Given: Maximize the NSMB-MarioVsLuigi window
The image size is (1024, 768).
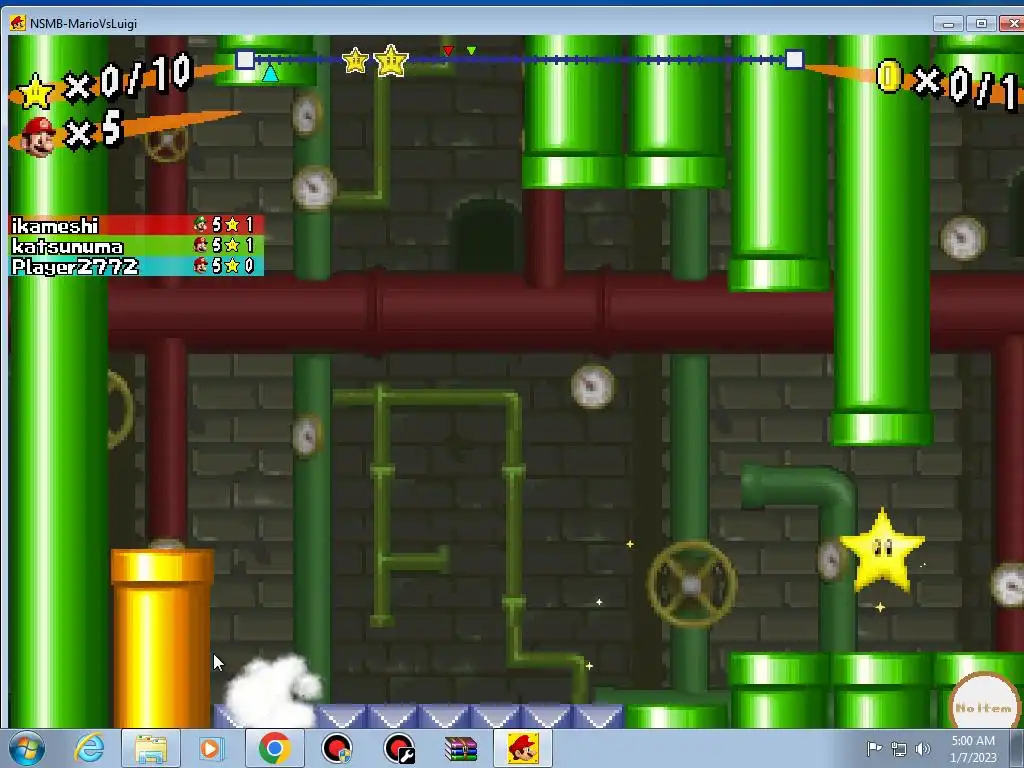Looking at the screenshot, I should 981,24.
